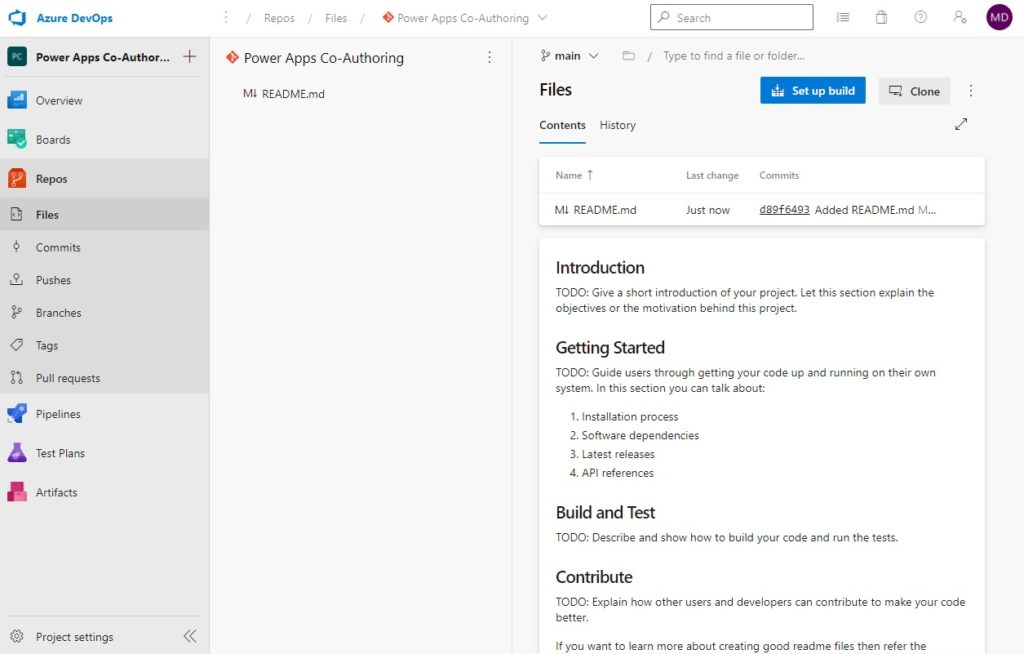Click the Clone button

(914, 91)
